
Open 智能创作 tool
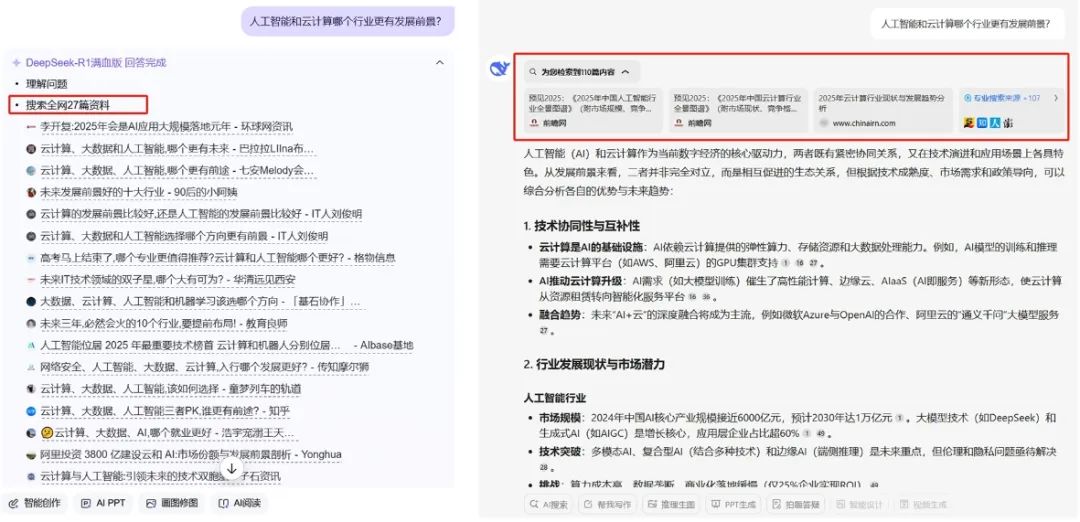[x=36, y=503]
